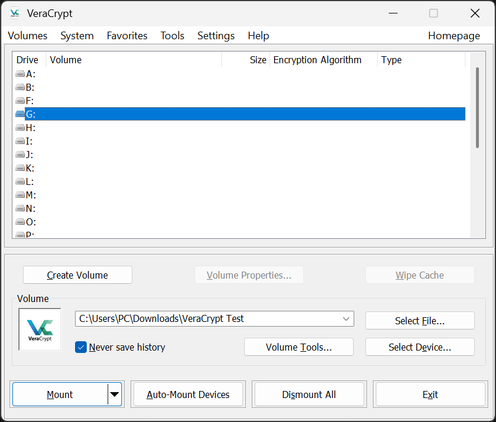Click the Size column header

coord(246,60)
